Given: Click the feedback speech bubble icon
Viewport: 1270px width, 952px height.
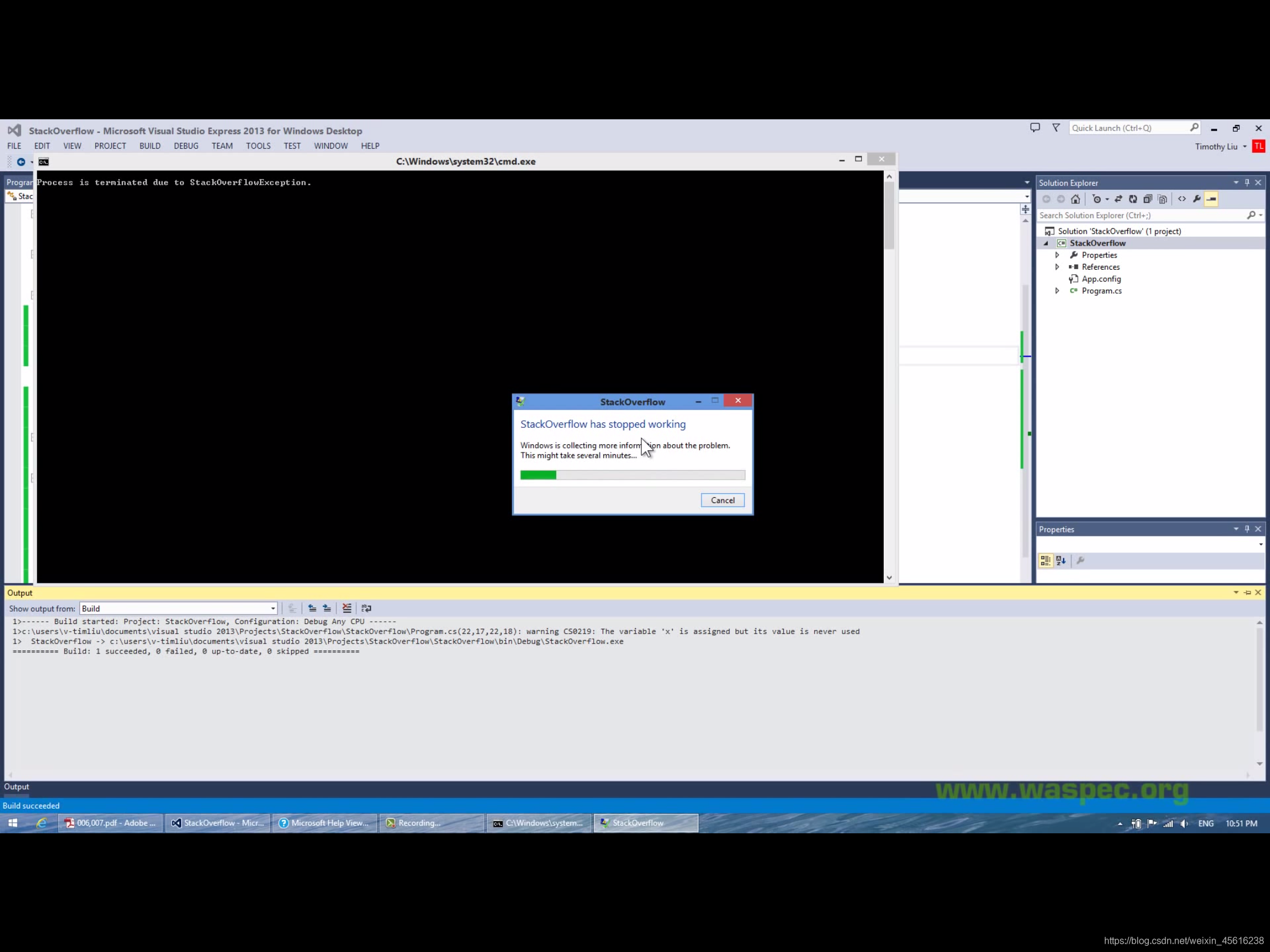Looking at the screenshot, I should (x=1035, y=128).
